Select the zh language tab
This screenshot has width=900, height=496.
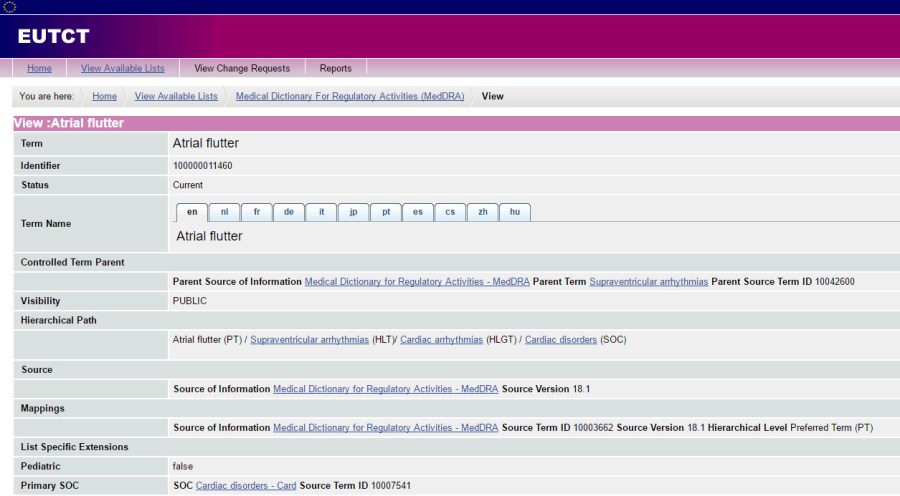click(x=482, y=212)
